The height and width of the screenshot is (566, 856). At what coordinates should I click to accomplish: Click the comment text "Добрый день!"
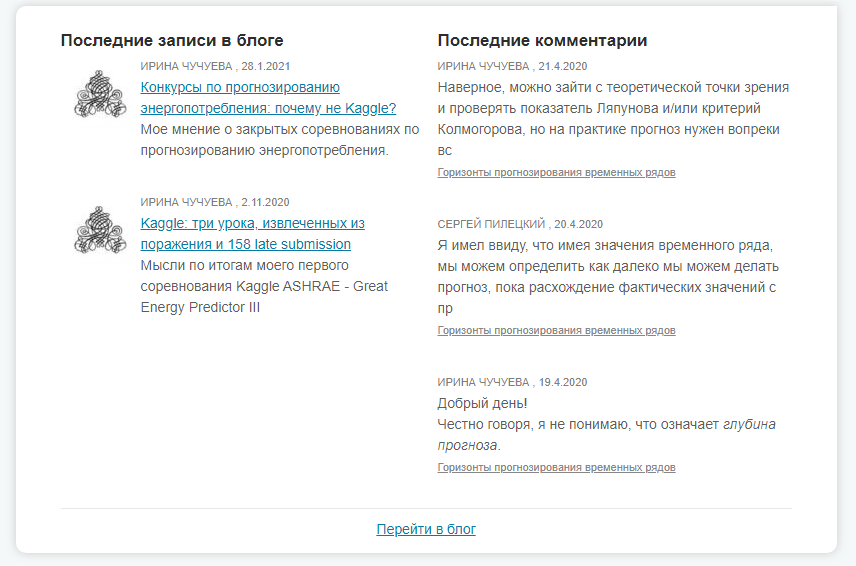tap(482, 404)
